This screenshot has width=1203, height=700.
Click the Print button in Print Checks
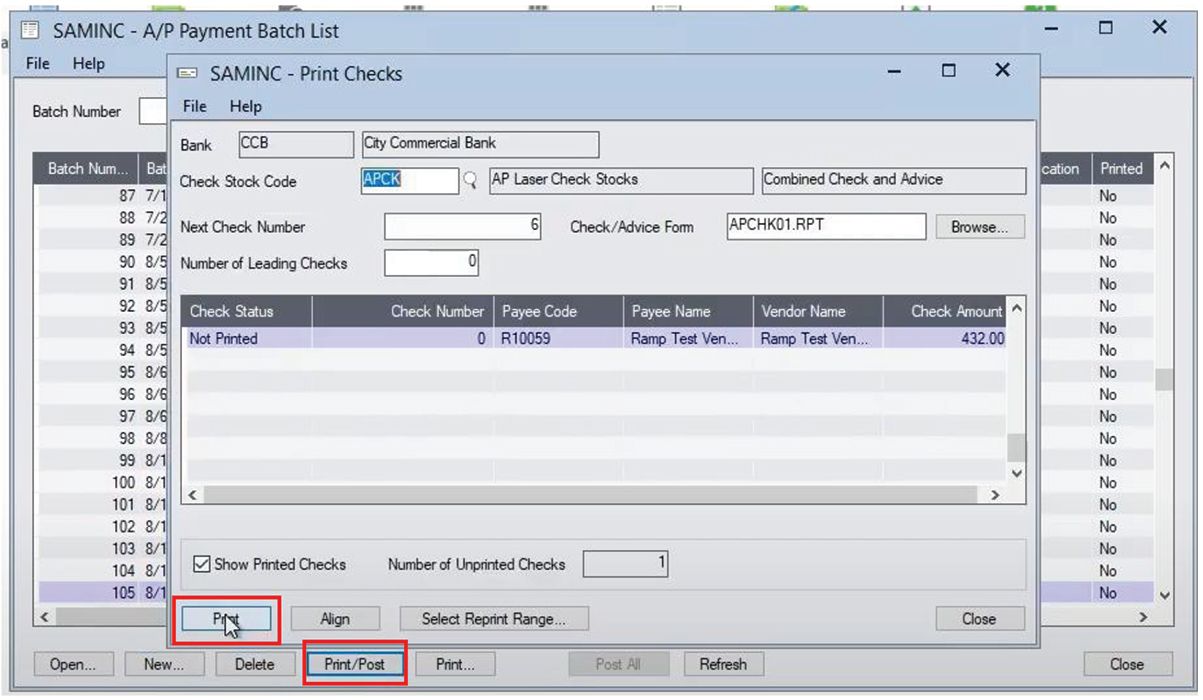225,619
